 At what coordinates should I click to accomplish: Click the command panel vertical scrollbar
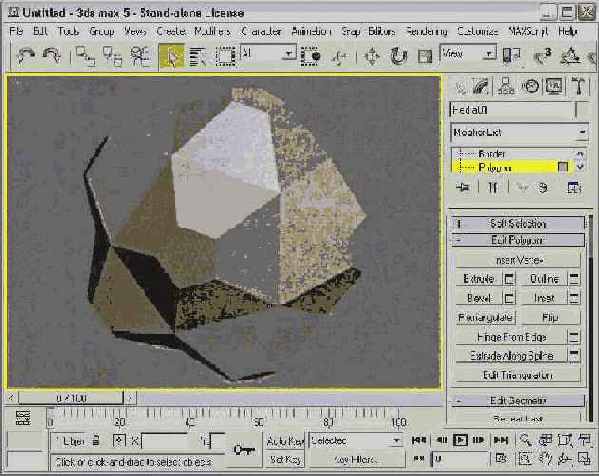point(591,317)
